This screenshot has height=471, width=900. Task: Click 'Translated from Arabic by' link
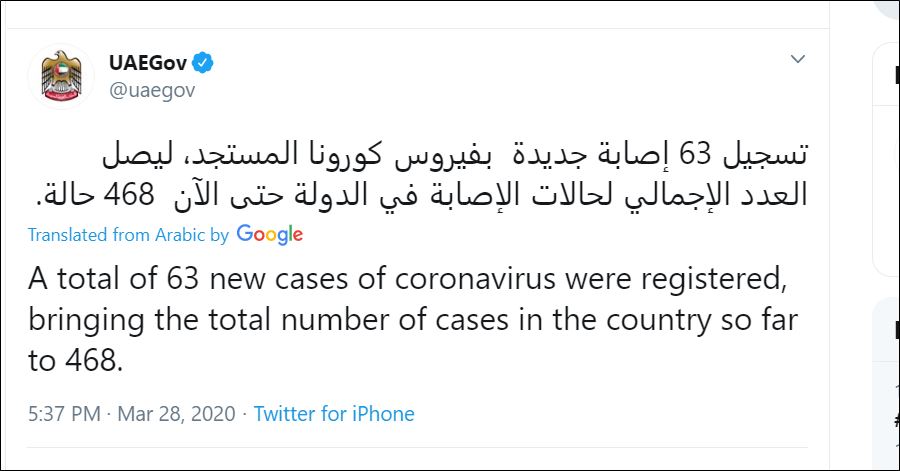pos(128,235)
